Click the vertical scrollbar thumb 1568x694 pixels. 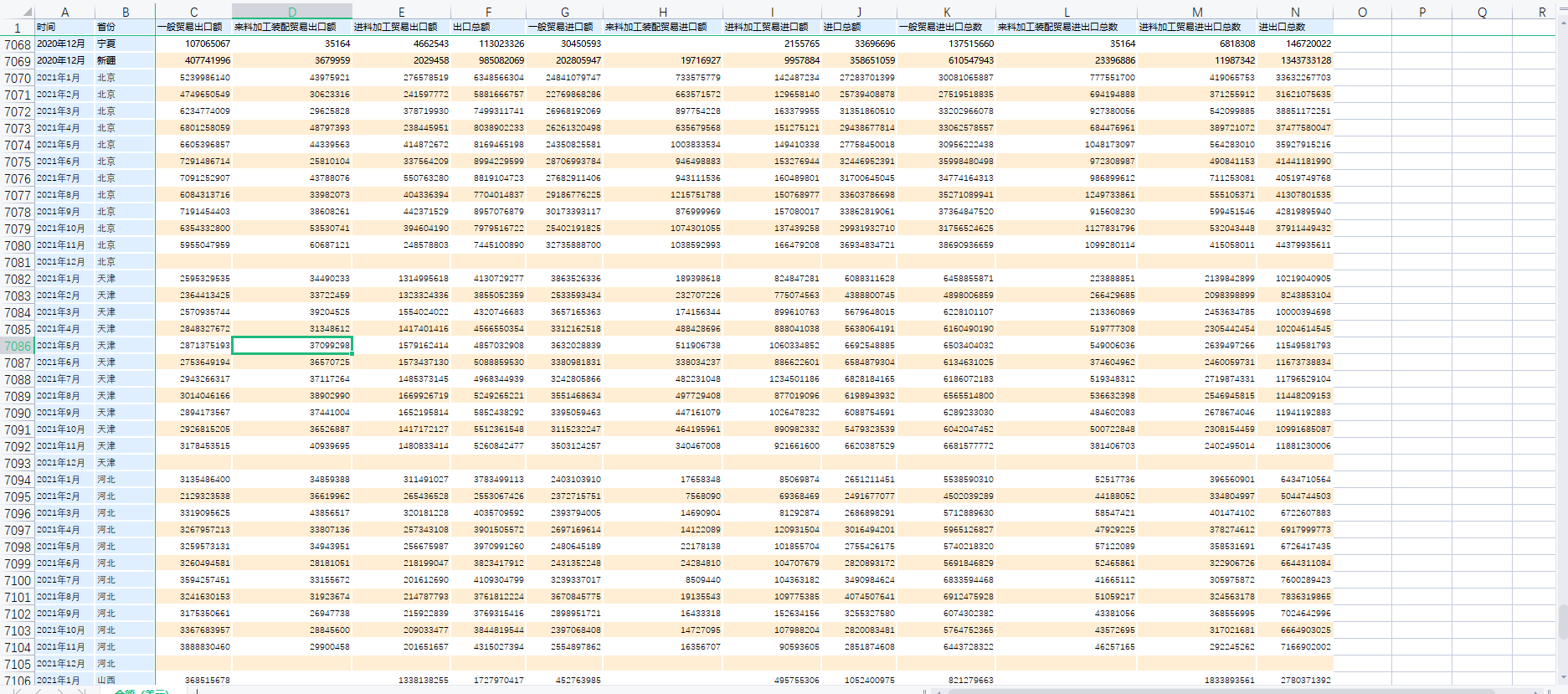pyautogui.click(x=1562, y=621)
